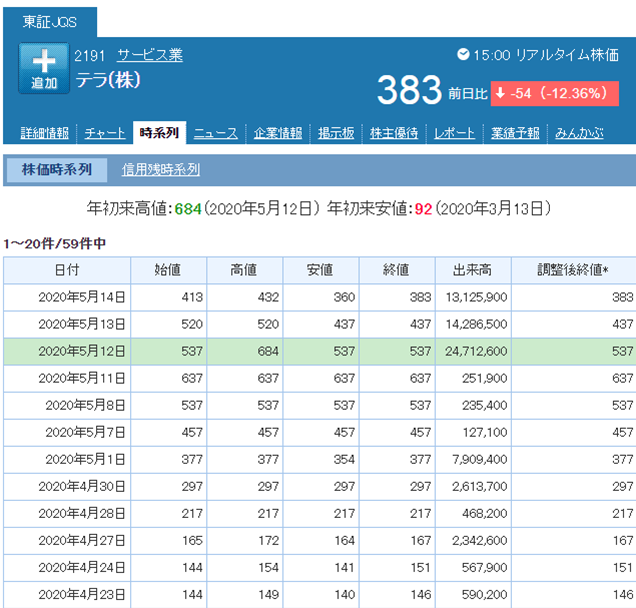Click the volume 251,900 cell
The width and height of the screenshot is (636, 608).
click(x=473, y=379)
